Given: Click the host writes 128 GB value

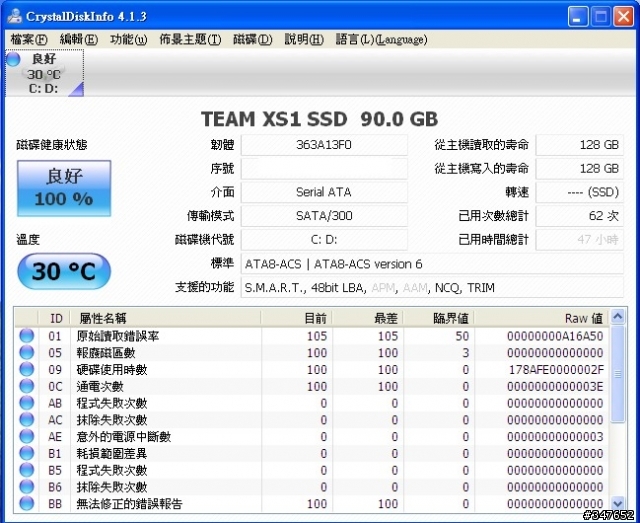Looking at the screenshot, I should point(580,169).
